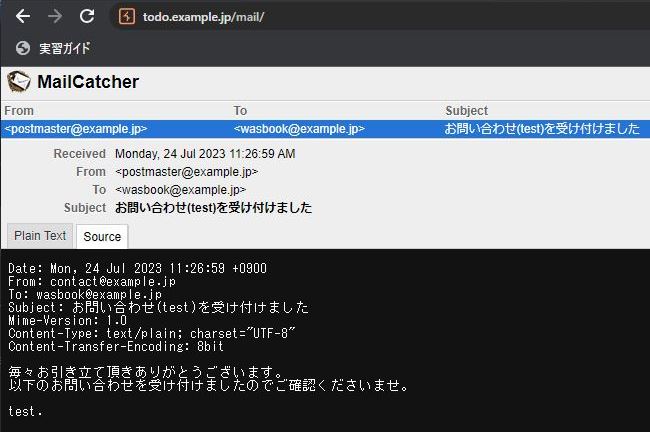Click the Subject header line in source

point(158,307)
